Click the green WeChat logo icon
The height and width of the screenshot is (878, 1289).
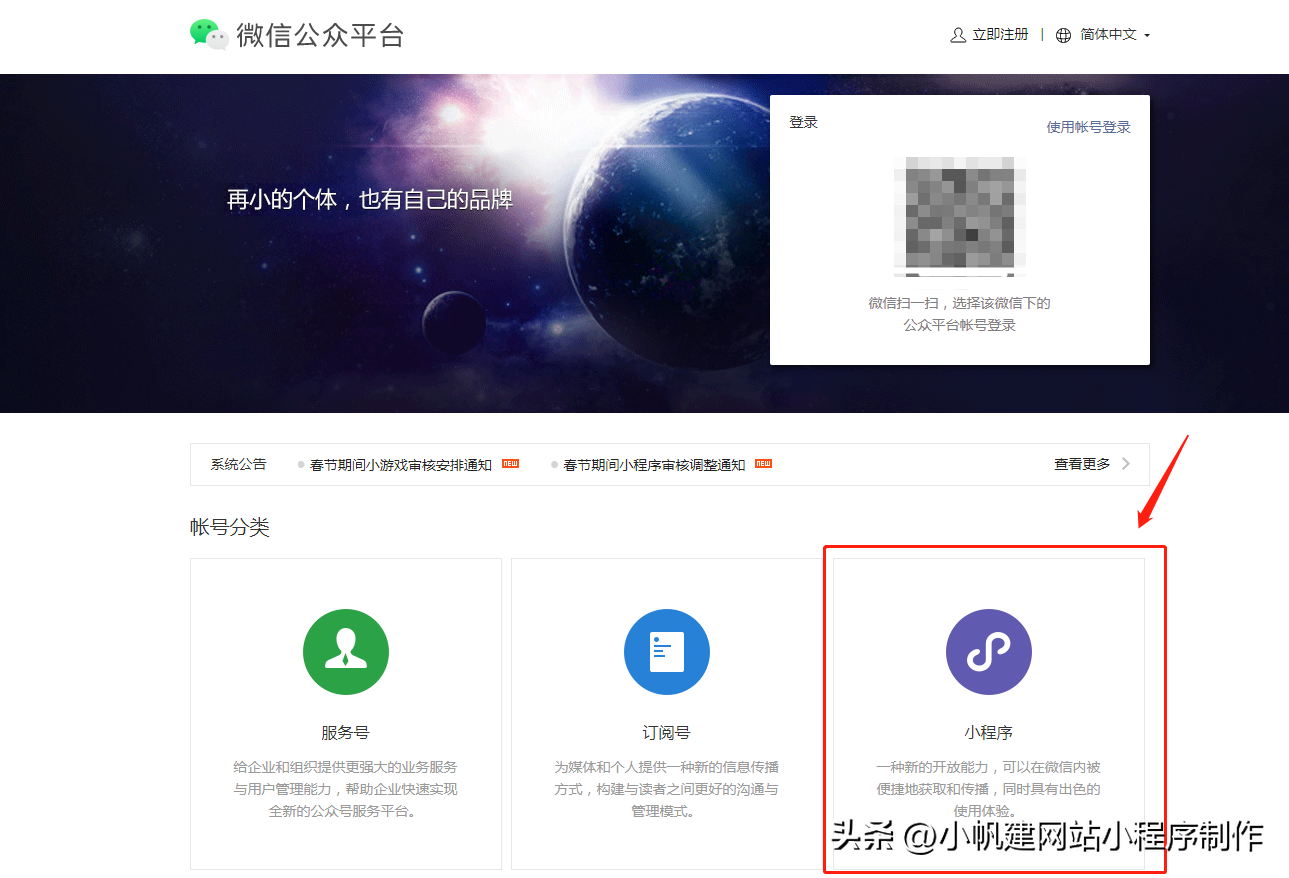(209, 34)
